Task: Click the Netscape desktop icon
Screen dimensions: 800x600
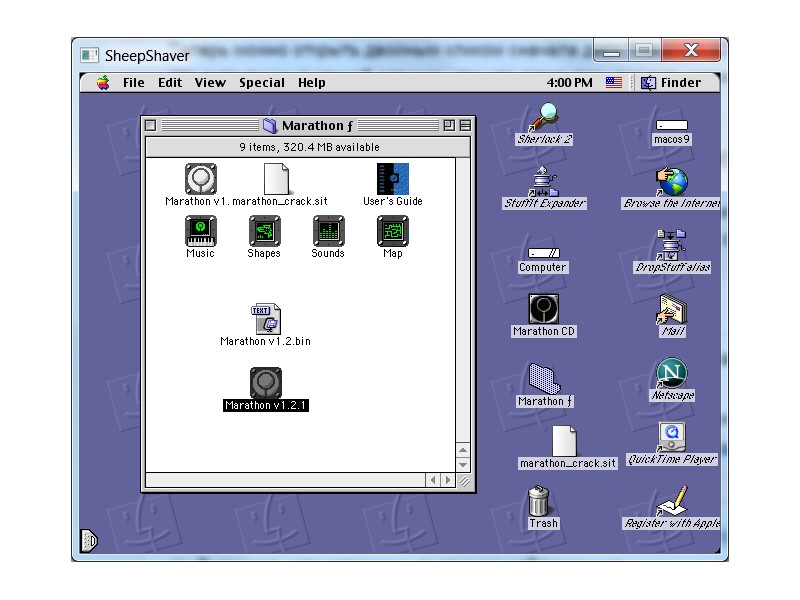Action: pos(671,373)
